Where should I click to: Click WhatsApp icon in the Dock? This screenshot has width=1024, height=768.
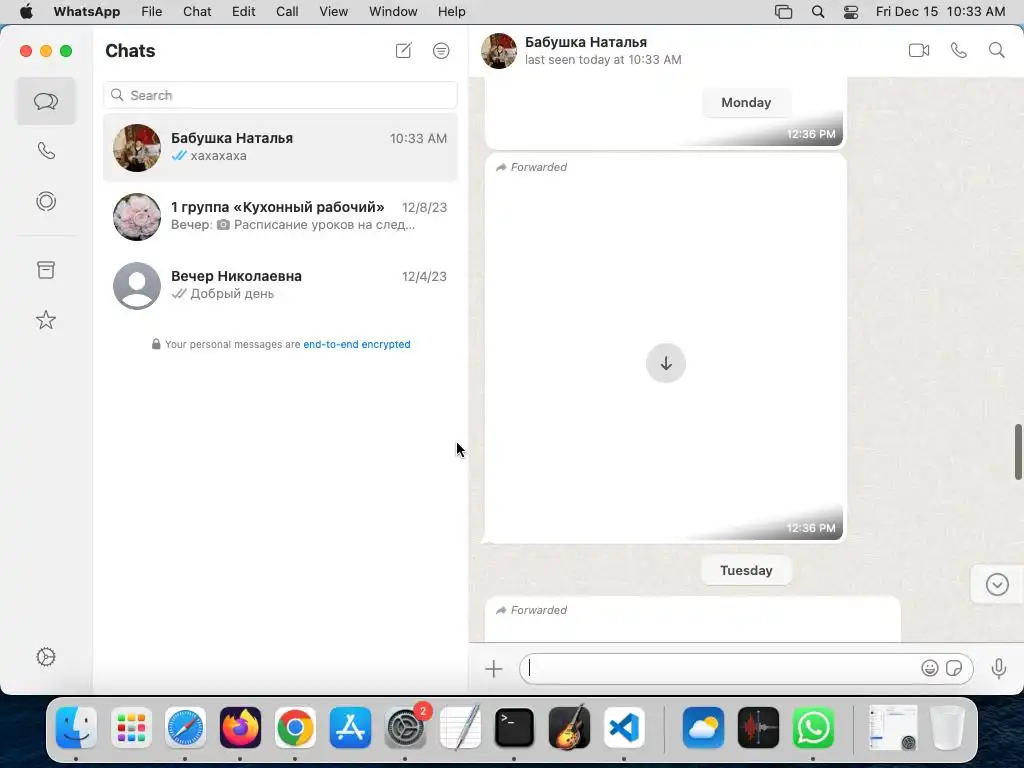coord(813,728)
